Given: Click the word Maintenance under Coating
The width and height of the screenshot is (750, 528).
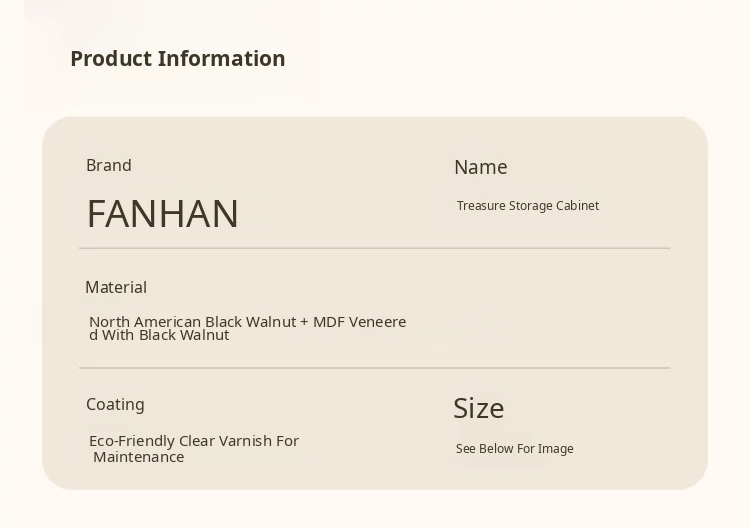Looking at the screenshot, I should 138,457.
